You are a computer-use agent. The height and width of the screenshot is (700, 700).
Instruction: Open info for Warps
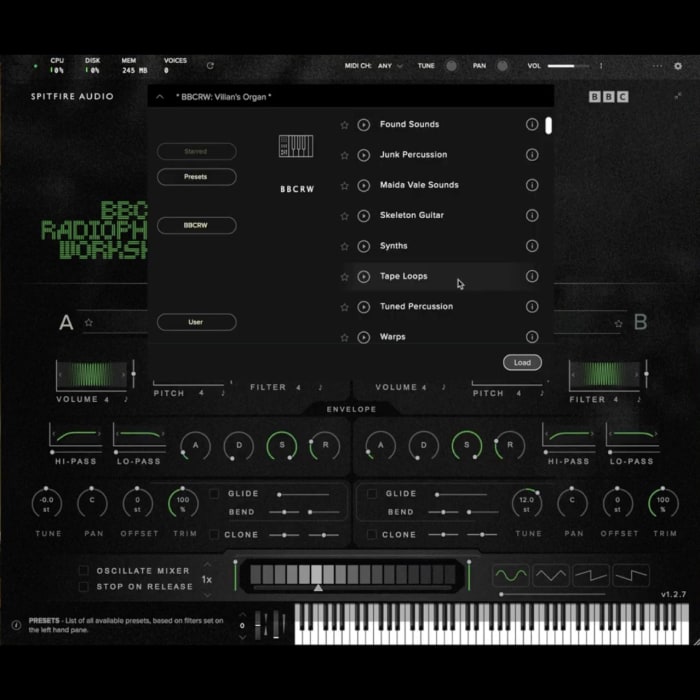(x=532, y=337)
